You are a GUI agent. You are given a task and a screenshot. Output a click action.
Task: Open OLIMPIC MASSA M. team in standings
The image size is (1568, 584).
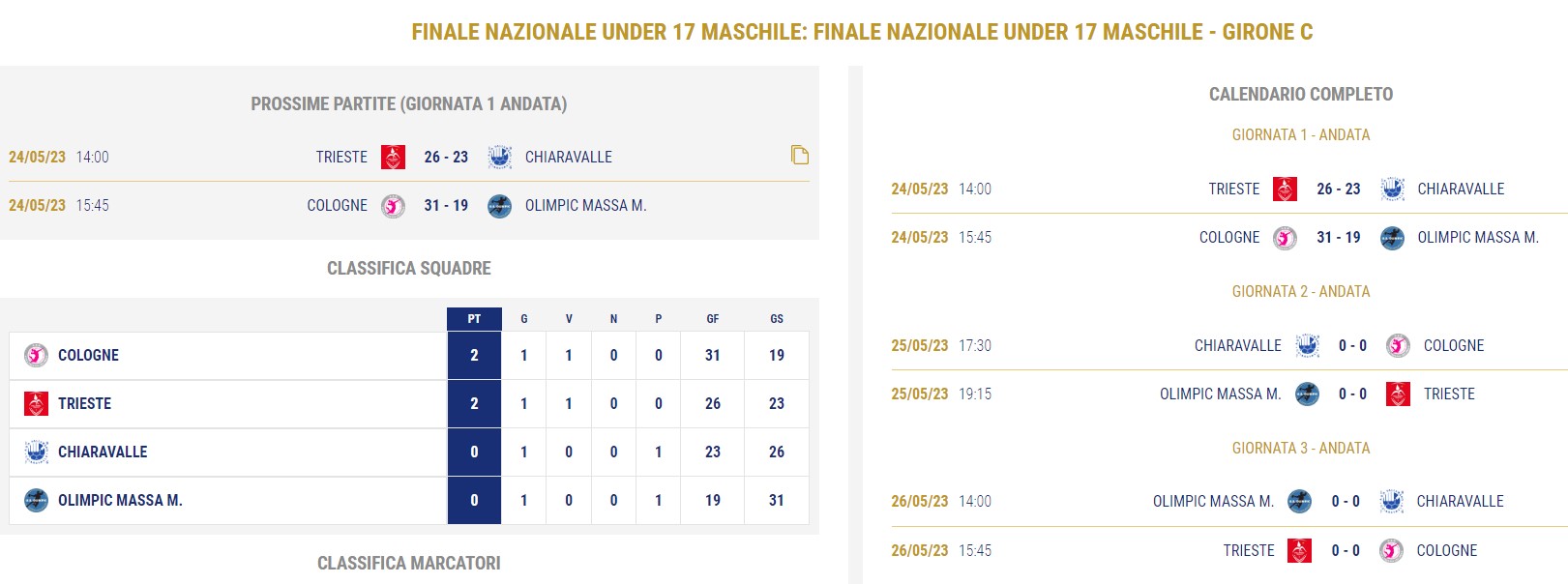(120, 500)
